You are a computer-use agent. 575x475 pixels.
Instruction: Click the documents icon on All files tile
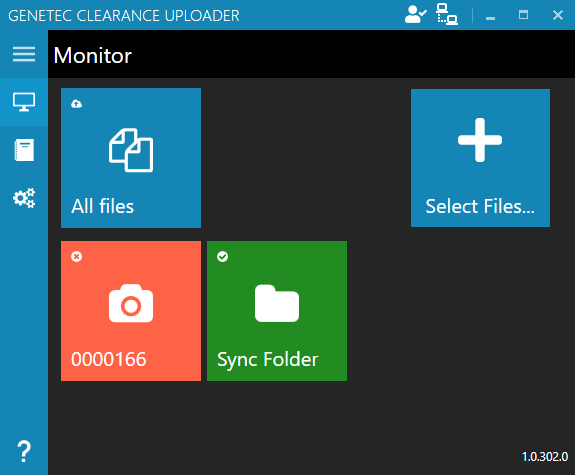pyautogui.click(x=131, y=150)
